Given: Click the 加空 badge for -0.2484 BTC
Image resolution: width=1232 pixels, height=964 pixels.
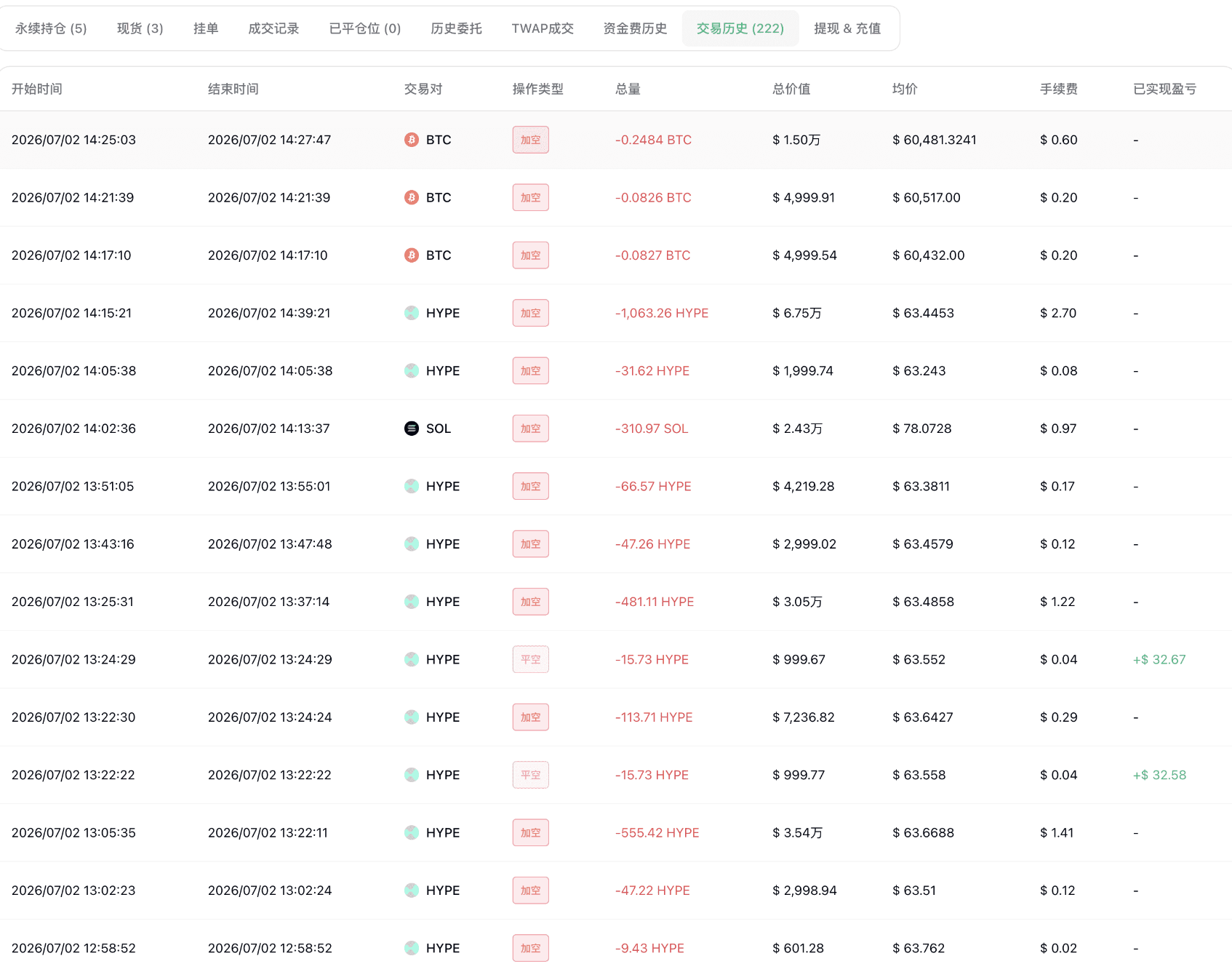Looking at the screenshot, I should click(531, 140).
